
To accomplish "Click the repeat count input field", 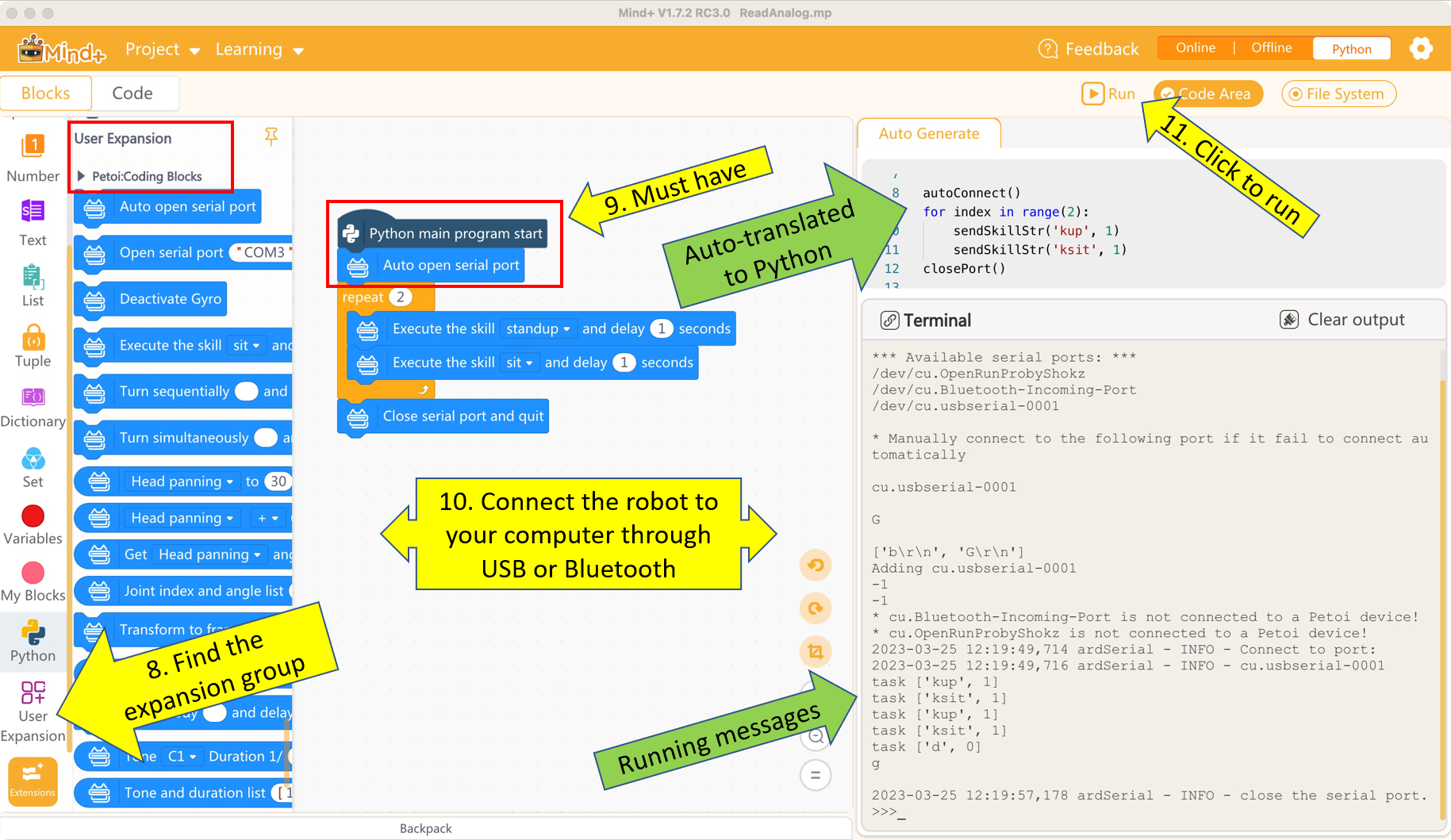I will [x=401, y=297].
